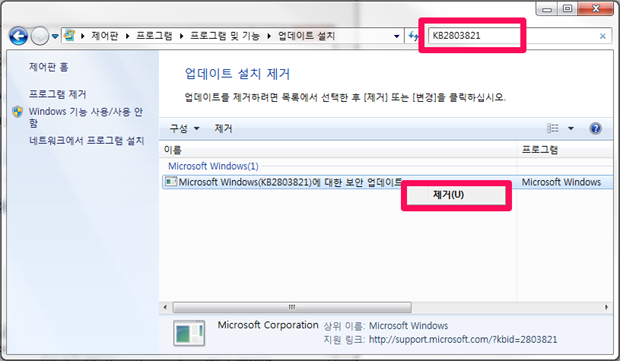The image size is (620, 361).
Task: Expand arrow after 프로그램 breadcrumb
Action: 181,36
